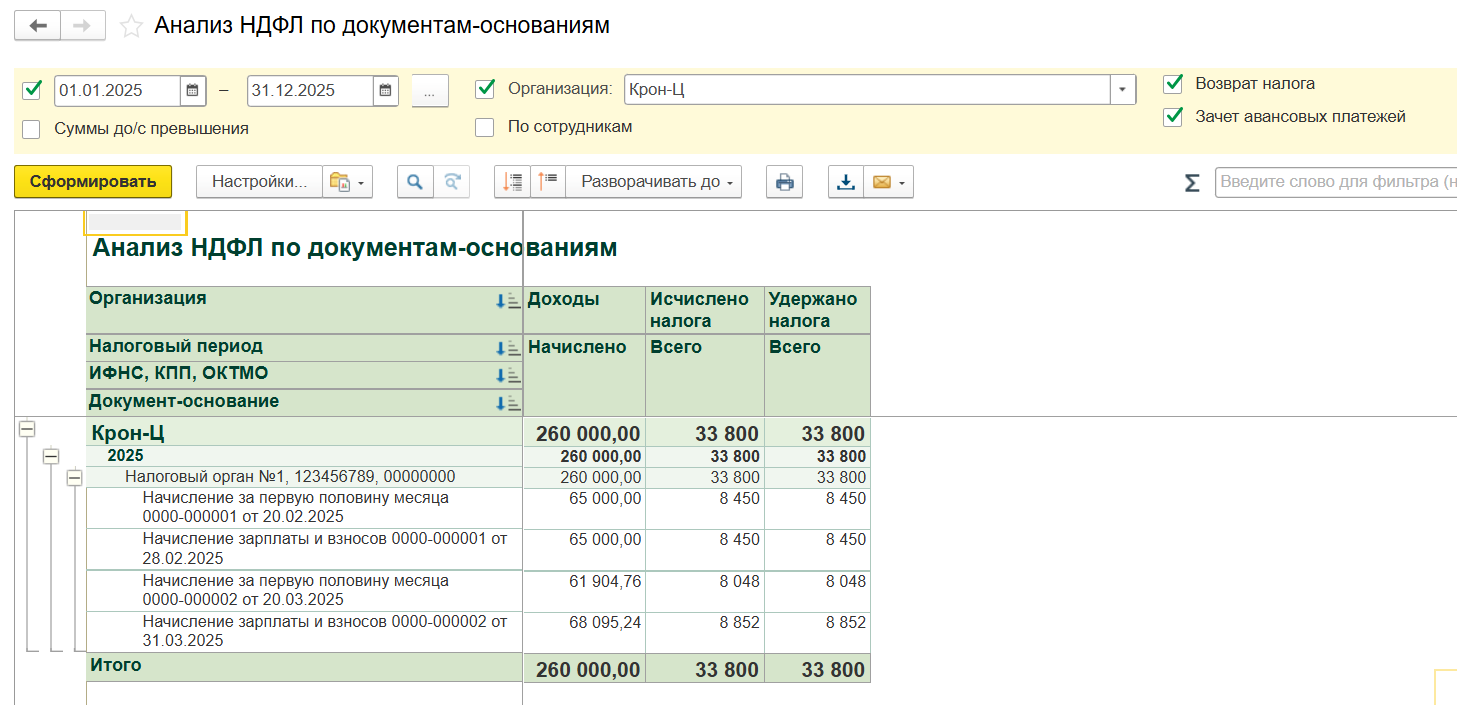Viewport: 1457px width, 705px height.
Task: Collapse the Крон-Ц group
Action: (x=27, y=428)
